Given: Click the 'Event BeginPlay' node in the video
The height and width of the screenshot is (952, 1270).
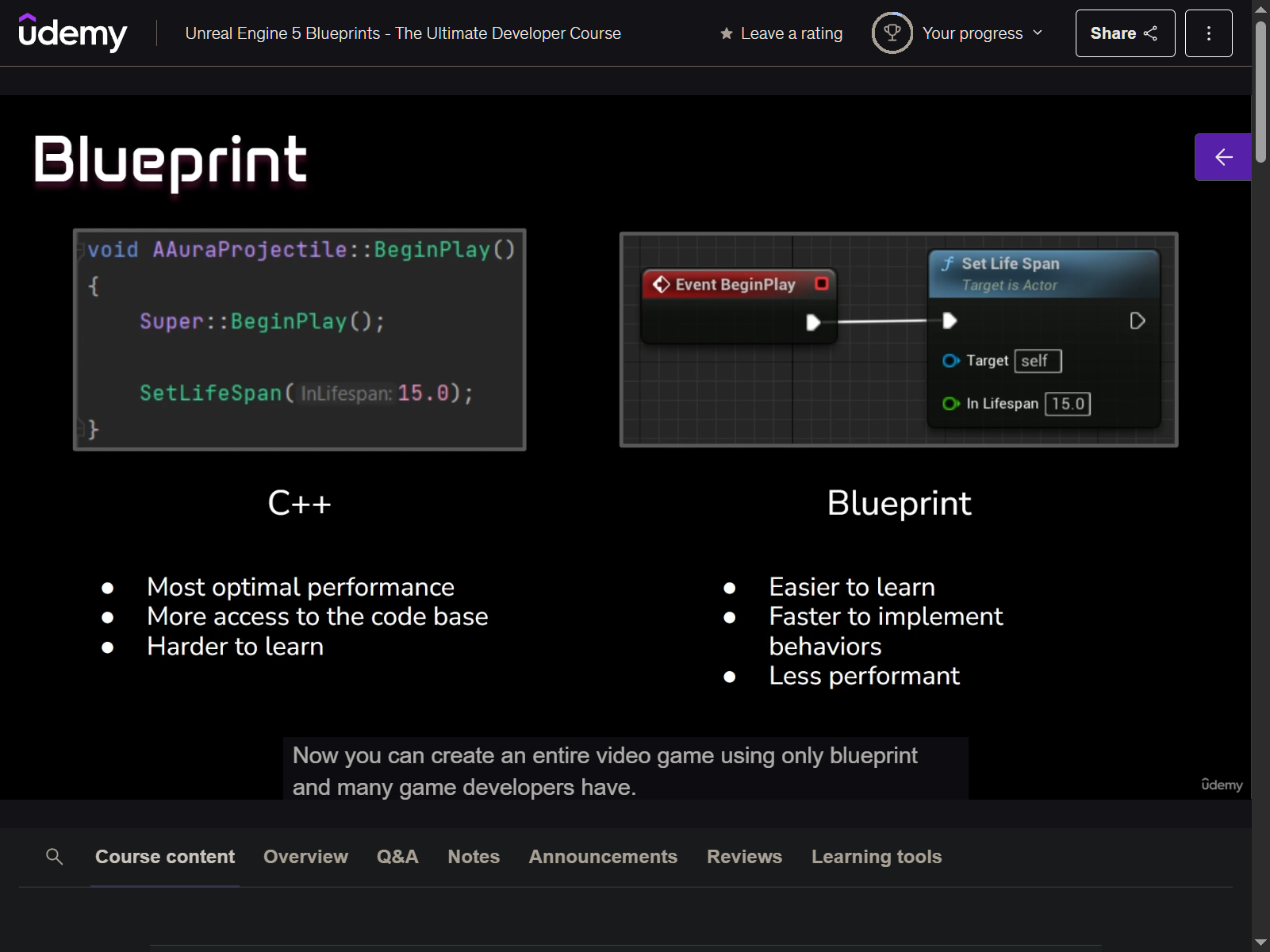Looking at the screenshot, I should [x=739, y=305].
